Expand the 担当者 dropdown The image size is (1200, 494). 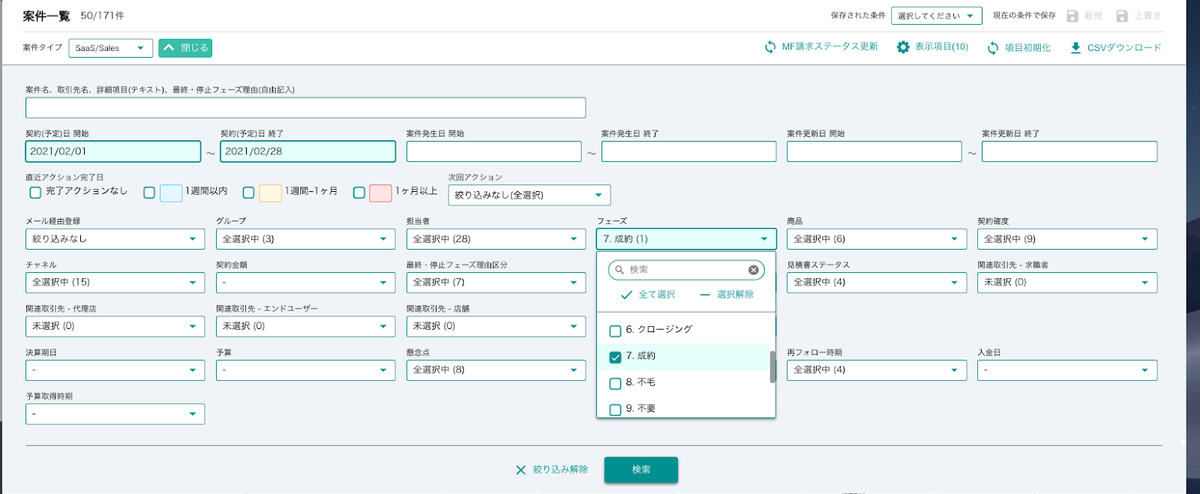(x=495, y=239)
